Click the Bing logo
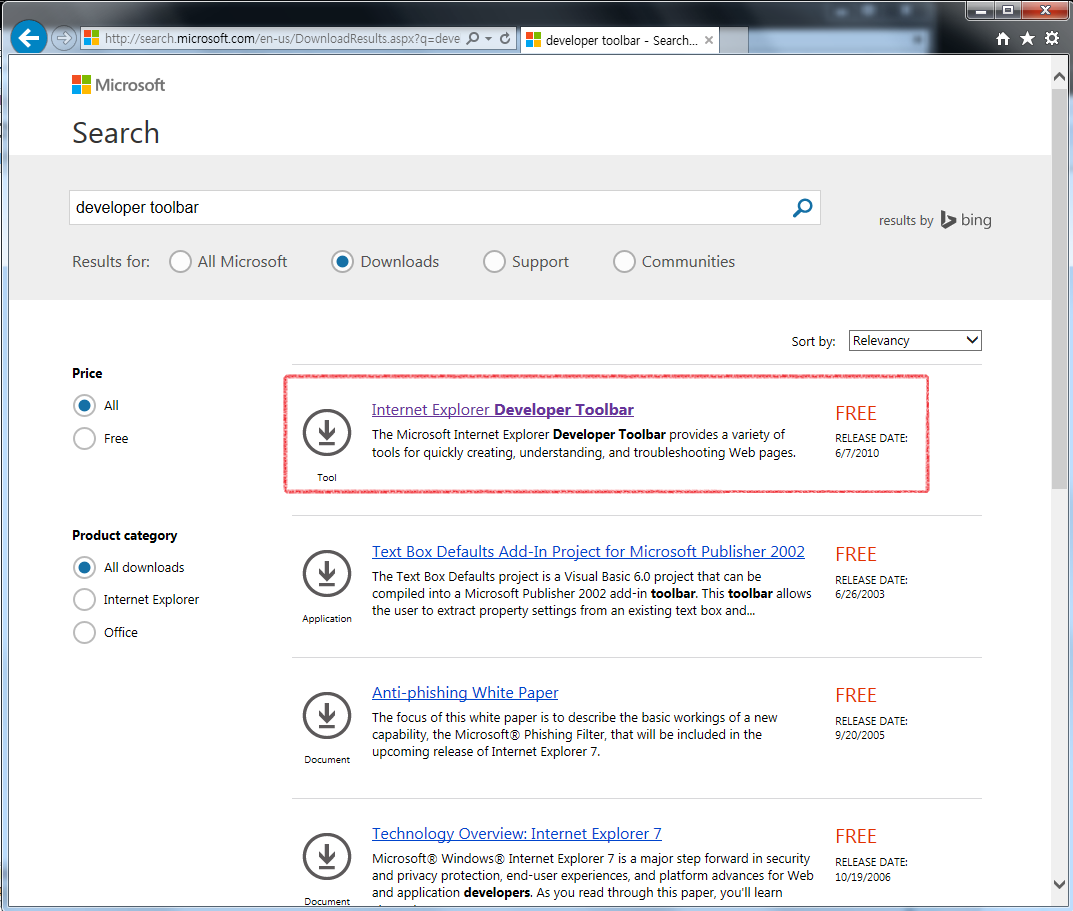The image size is (1073, 911). (x=966, y=220)
